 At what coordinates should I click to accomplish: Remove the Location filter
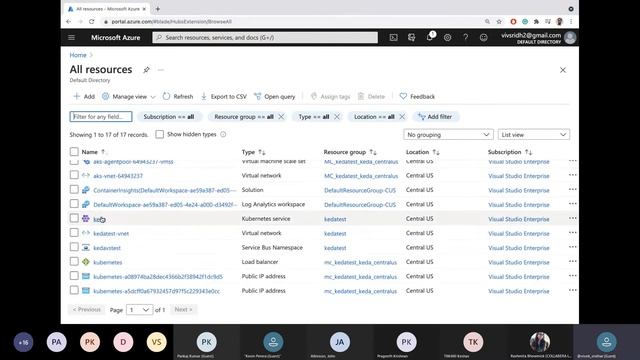[402, 117]
